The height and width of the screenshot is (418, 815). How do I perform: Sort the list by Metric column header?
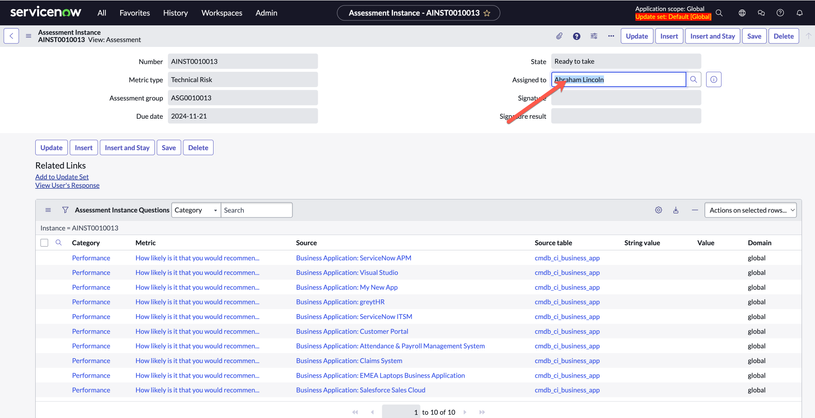(146, 243)
